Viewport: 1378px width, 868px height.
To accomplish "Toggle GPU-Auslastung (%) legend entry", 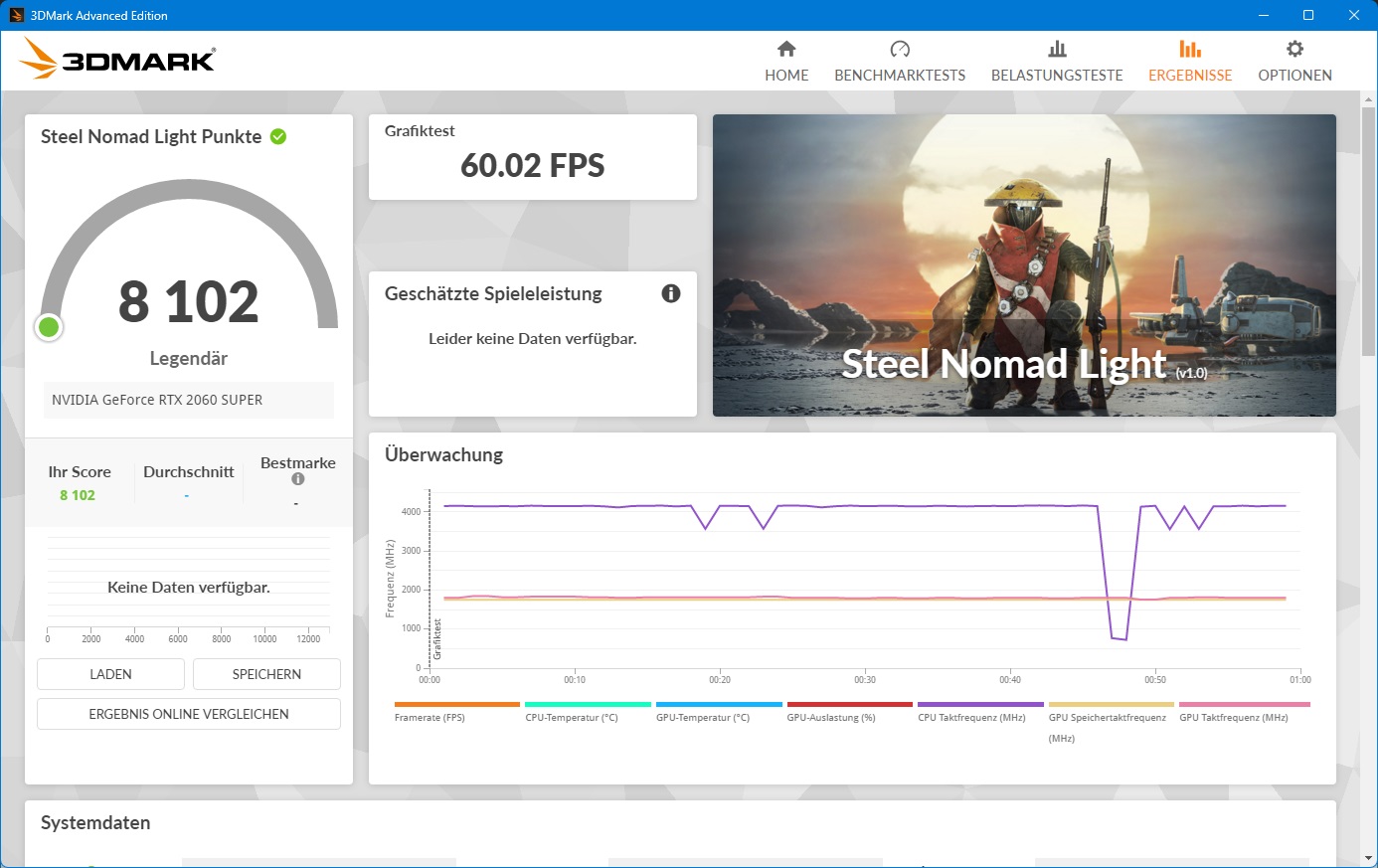I will [849, 712].
